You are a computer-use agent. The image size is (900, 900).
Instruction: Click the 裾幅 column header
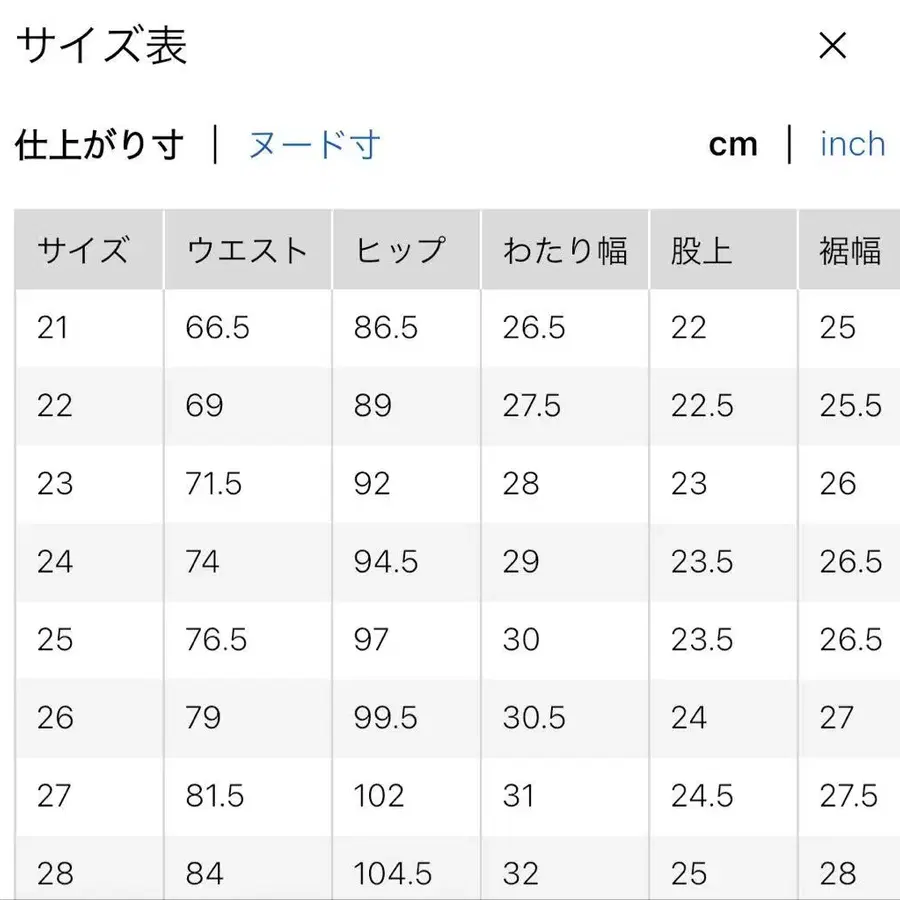850,249
